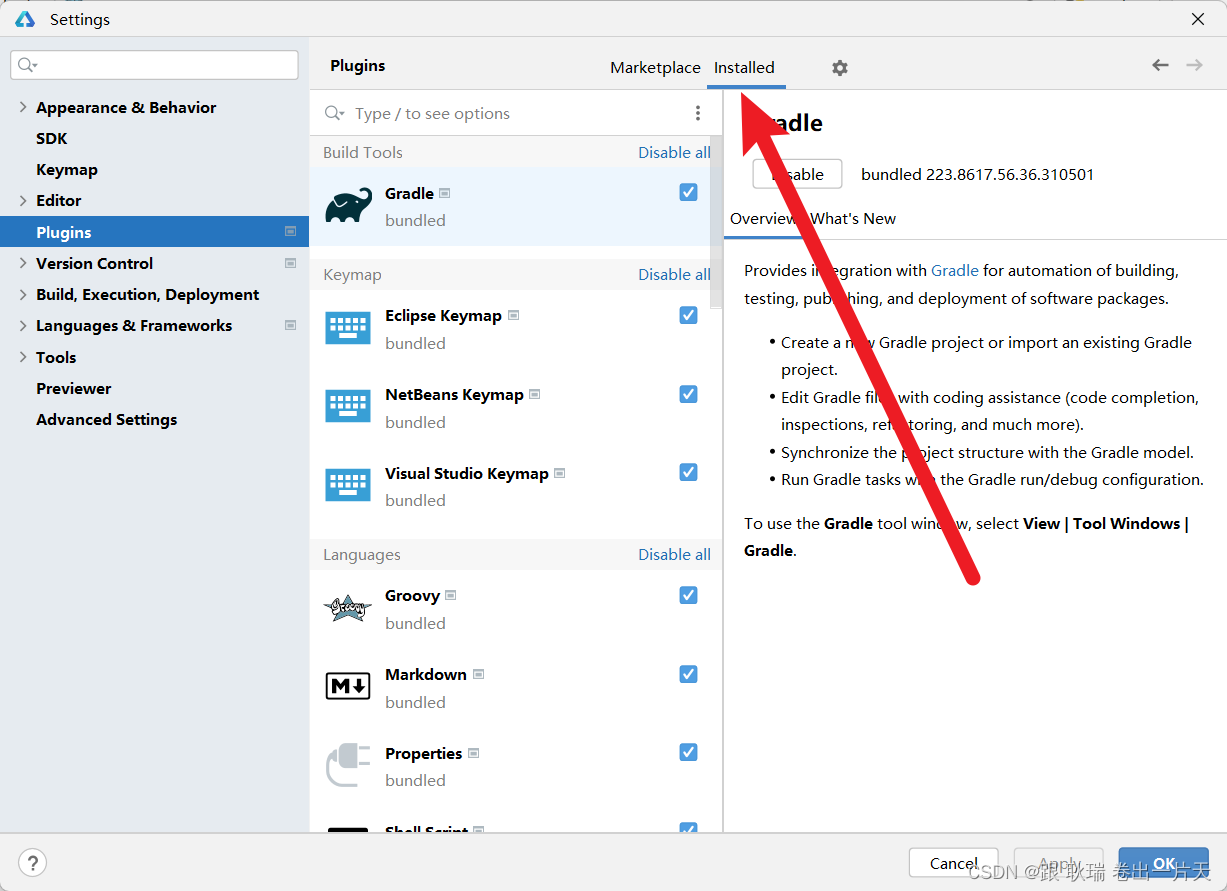Select the Overview tab

coord(762,218)
